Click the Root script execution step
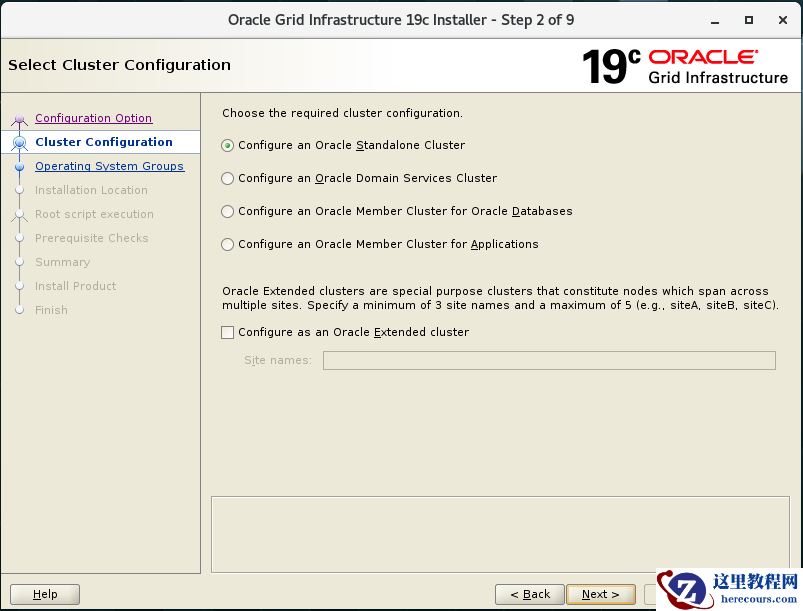The height and width of the screenshot is (611, 803). coord(94,214)
